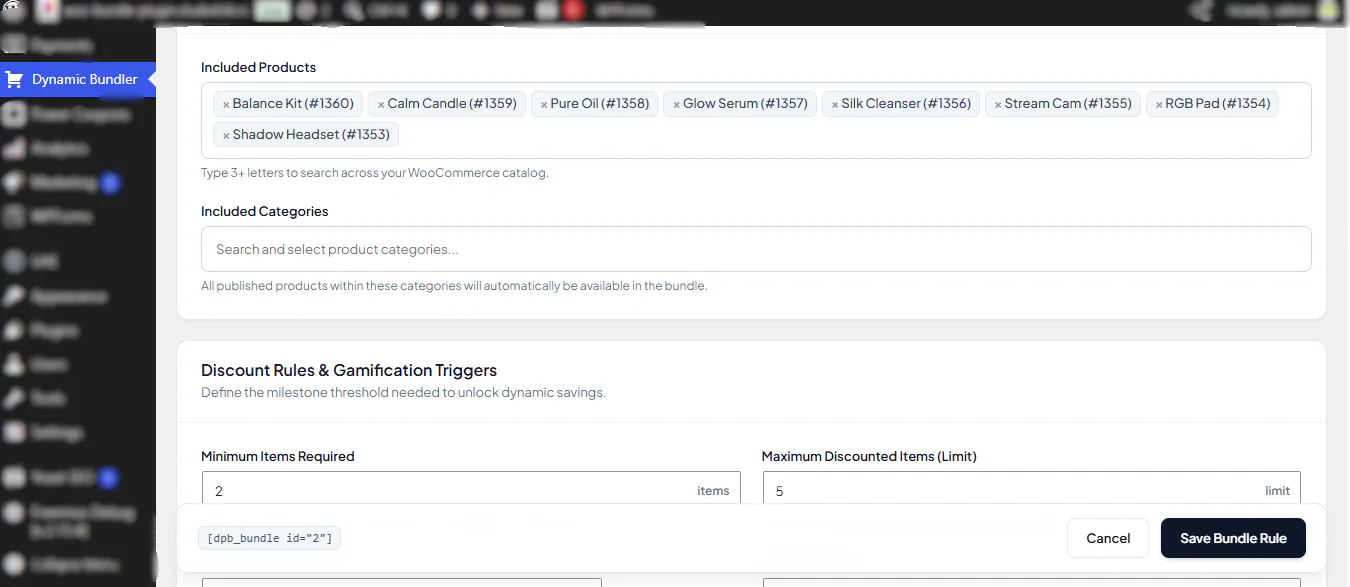
Task: Click the "Type 3+ letters to search" hint
Action: coord(375,173)
